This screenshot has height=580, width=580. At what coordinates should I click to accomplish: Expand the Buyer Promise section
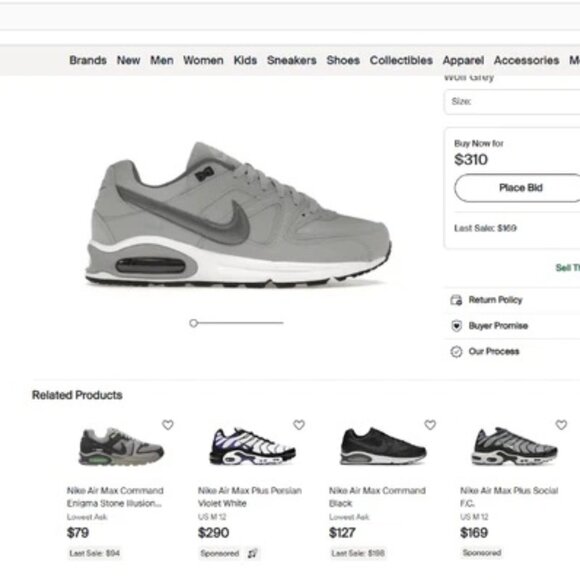512,326
